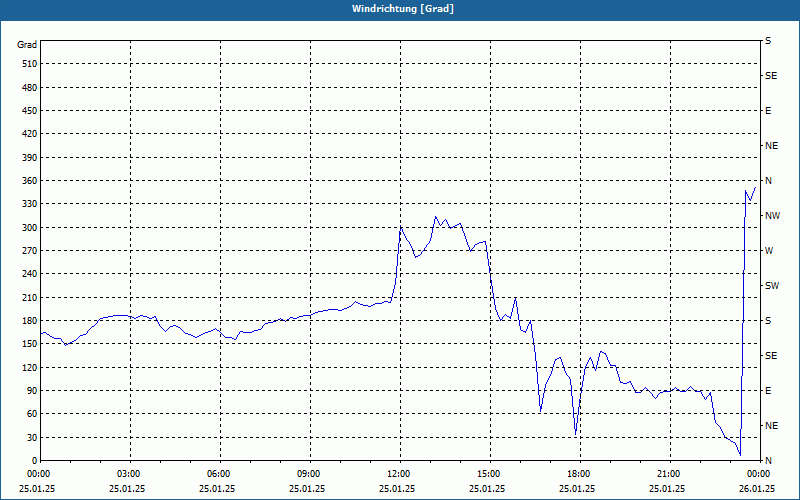Select the 00:00 label above 26.01.25

coord(757,474)
